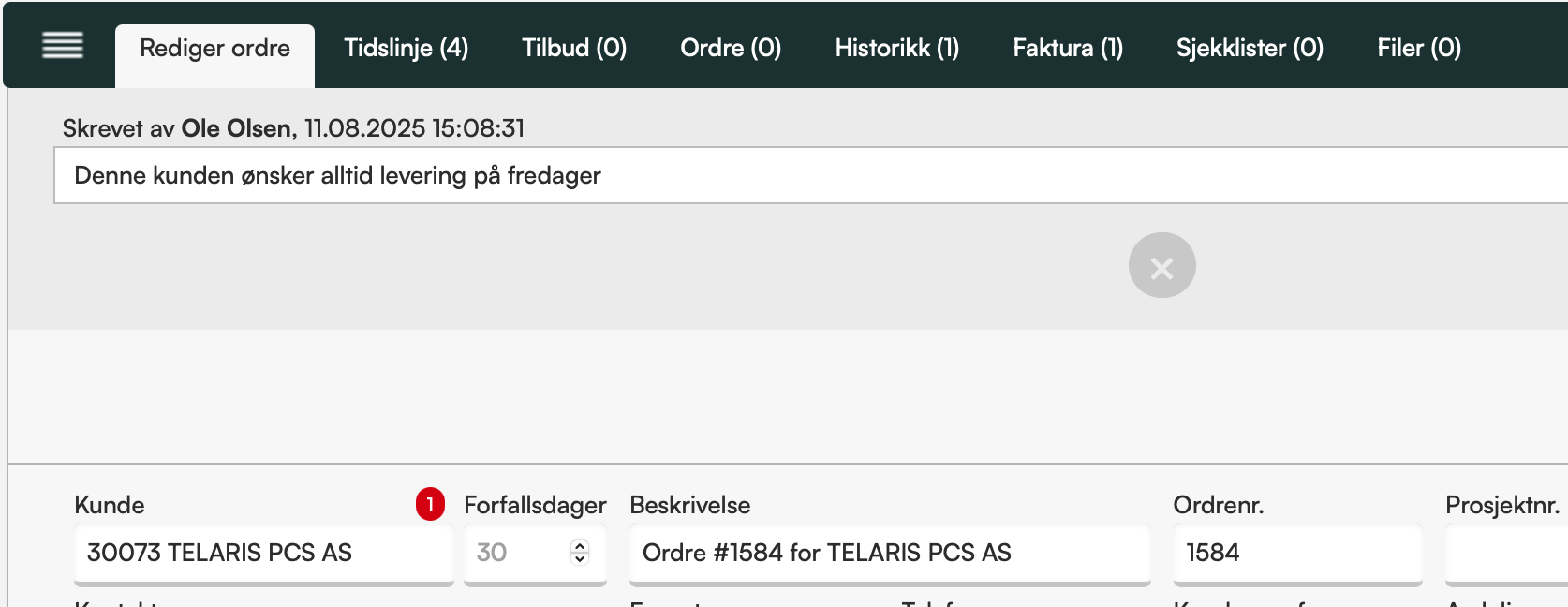Viewport: 1568px width, 607px height.
Task: Go to the Ordre (0) tab
Action: (731, 48)
